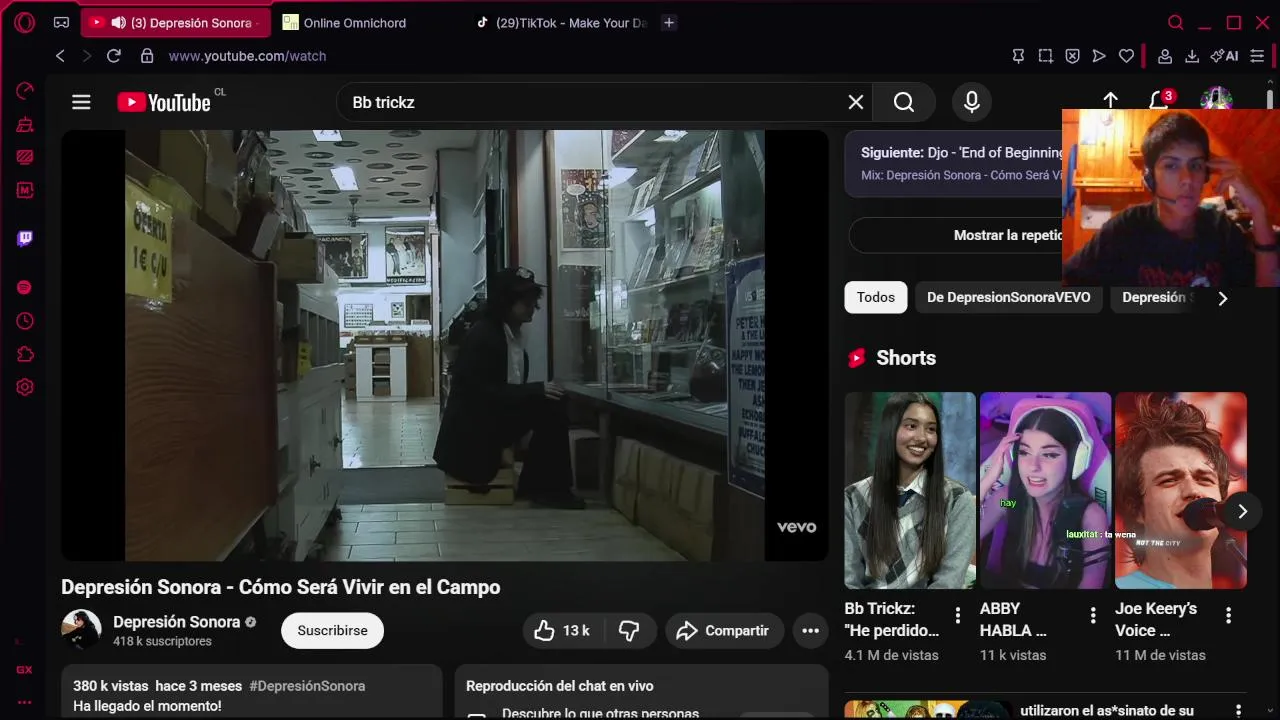Screen dimensions: 1280x720
Task: Switch to Depresión Sonora tab
Action: point(175,22)
